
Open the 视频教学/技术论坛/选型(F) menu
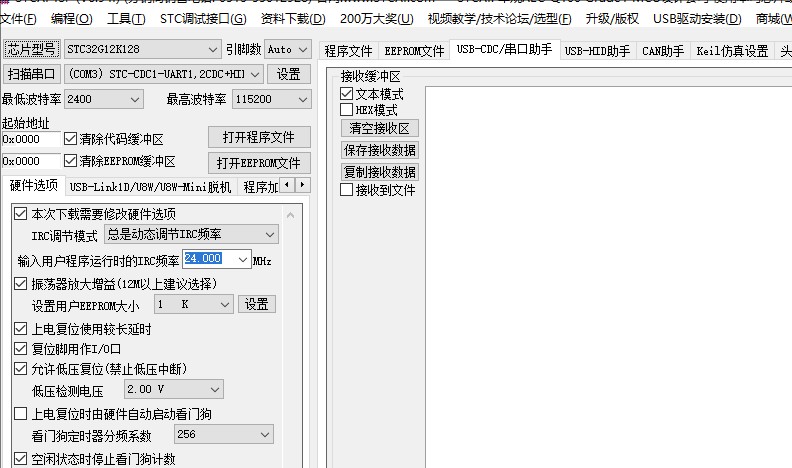[x=500, y=19]
